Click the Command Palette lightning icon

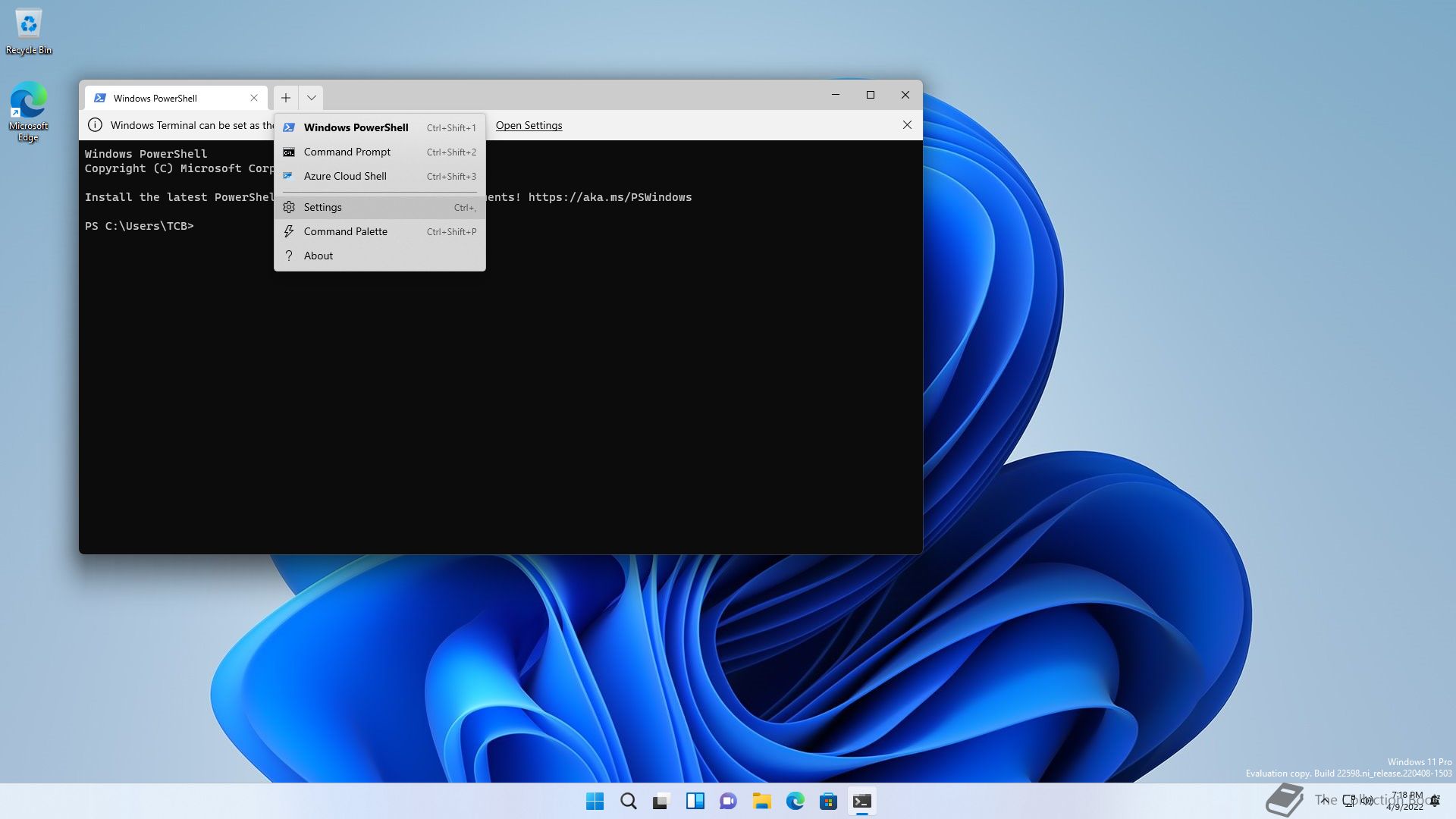tap(289, 231)
